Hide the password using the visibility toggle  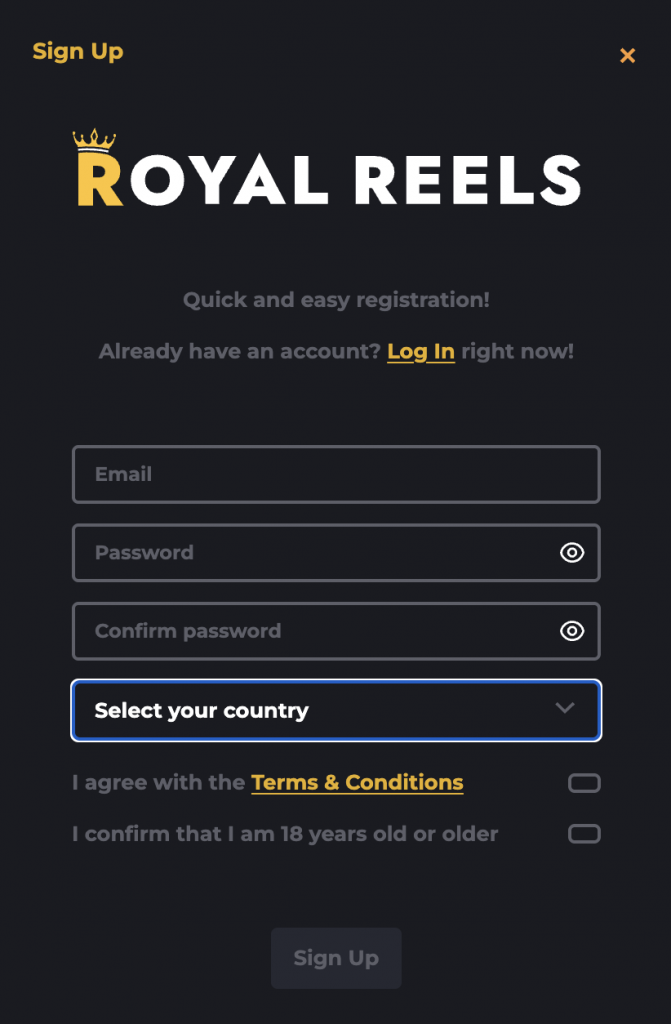(572, 553)
